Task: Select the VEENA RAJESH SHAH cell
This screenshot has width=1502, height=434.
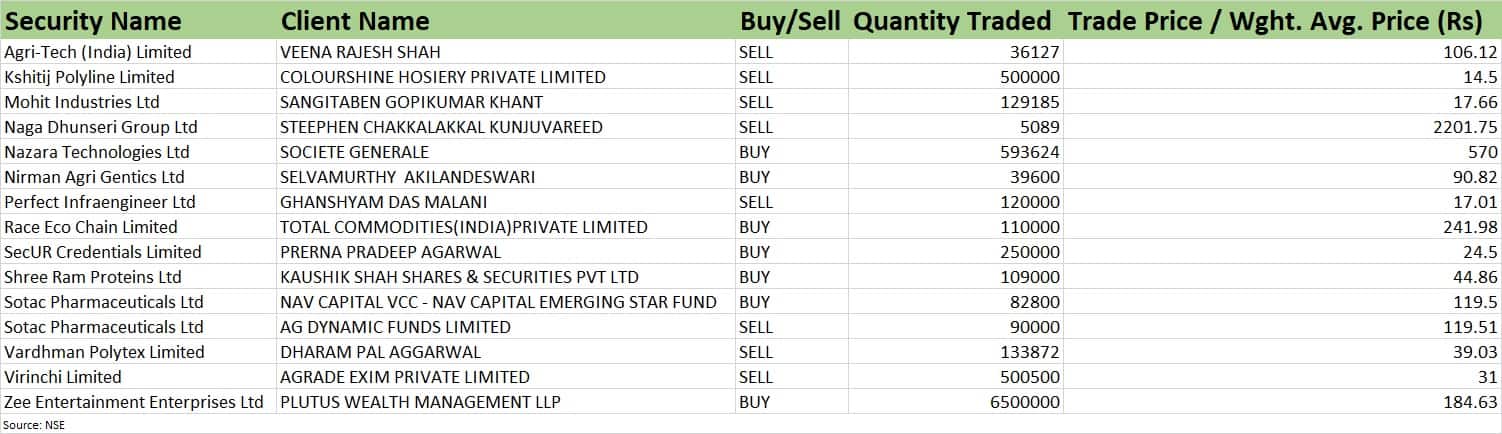Action: point(505,52)
